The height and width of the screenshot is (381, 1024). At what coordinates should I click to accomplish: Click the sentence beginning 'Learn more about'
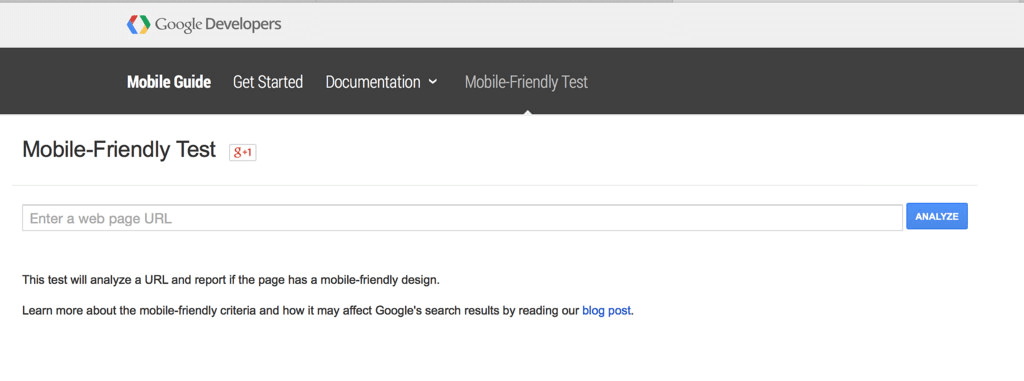click(x=328, y=310)
